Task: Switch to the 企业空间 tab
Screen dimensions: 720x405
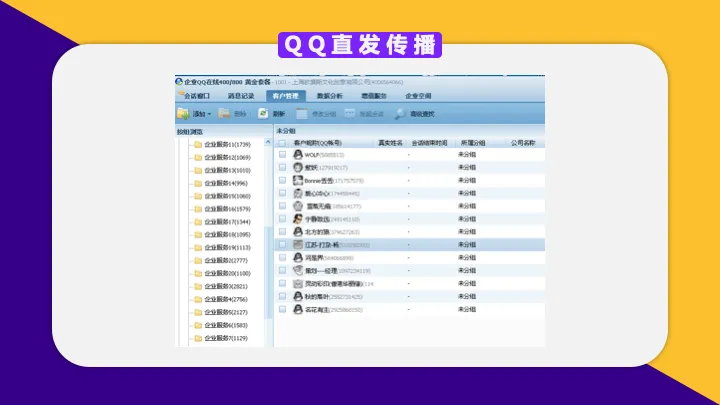Action: click(x=418, y=96)
